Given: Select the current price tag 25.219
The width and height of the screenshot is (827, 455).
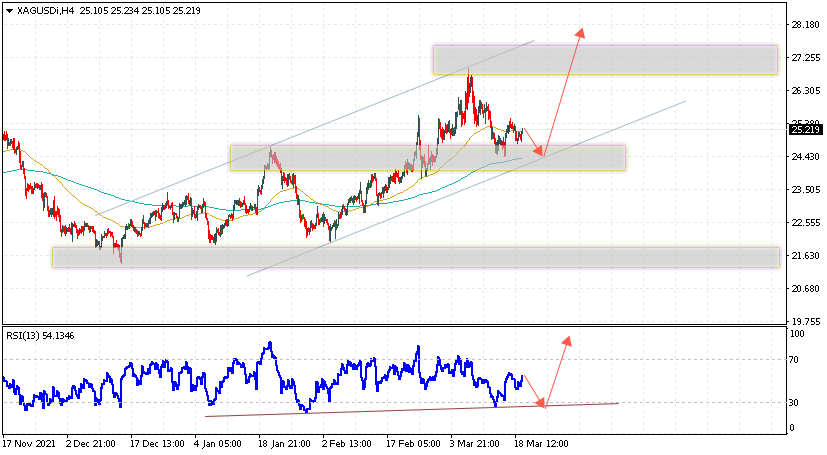Looking at the screenshot, I should point(805,130).
